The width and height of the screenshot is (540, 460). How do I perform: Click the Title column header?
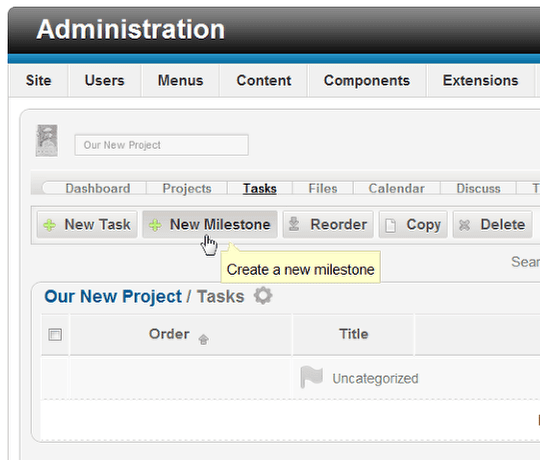click(x=354, y=334)
